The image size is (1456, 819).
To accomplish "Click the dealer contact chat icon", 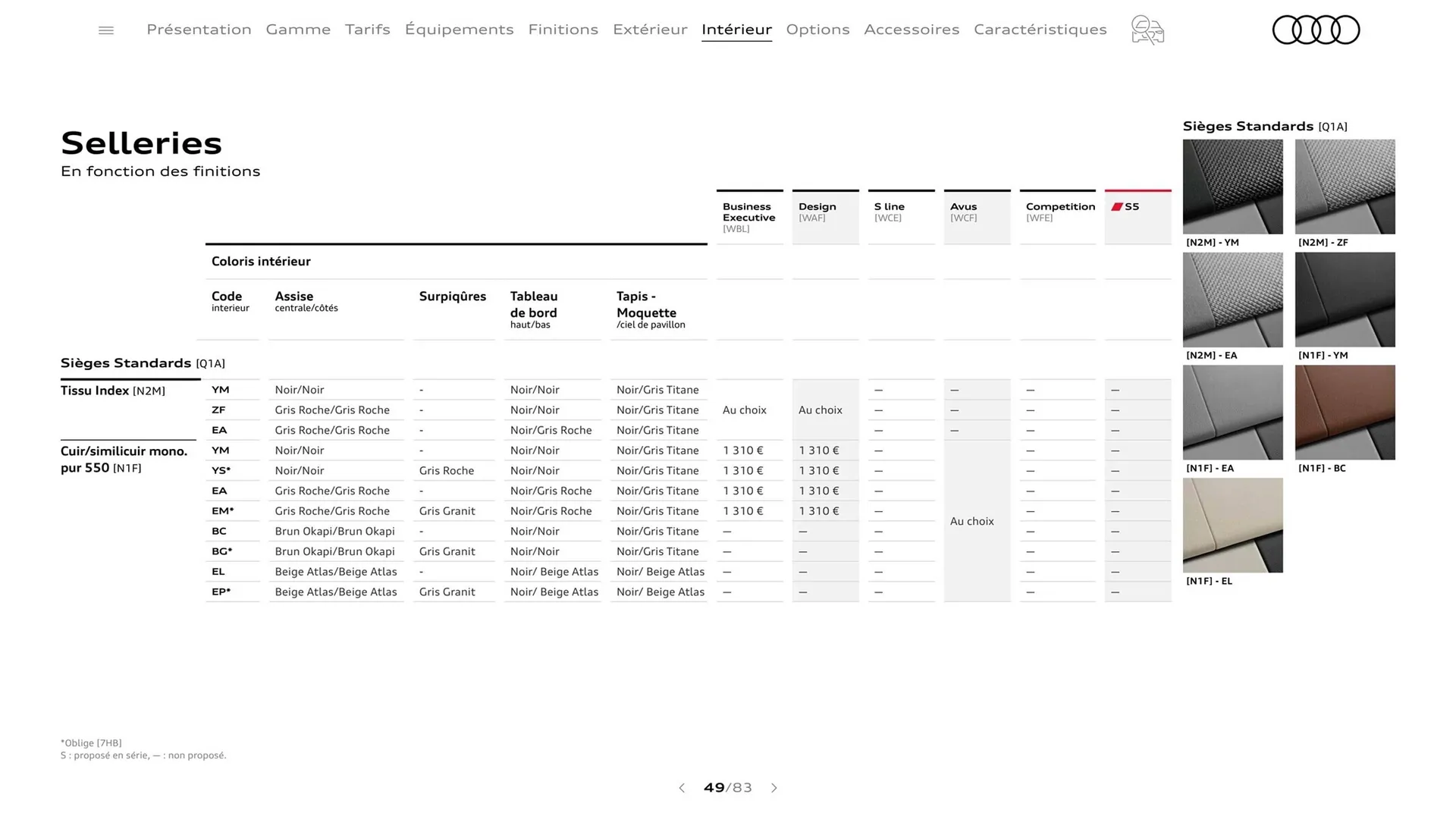I will click(1147, 30).
